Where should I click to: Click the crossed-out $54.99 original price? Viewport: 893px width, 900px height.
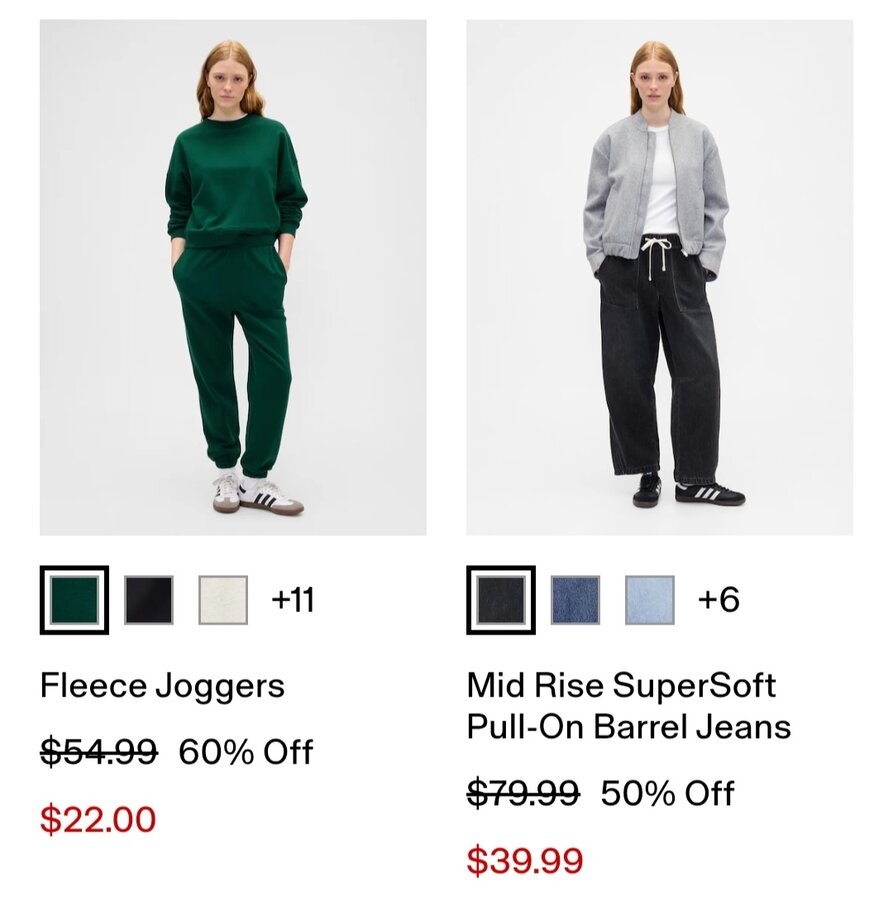coord(98,751)
